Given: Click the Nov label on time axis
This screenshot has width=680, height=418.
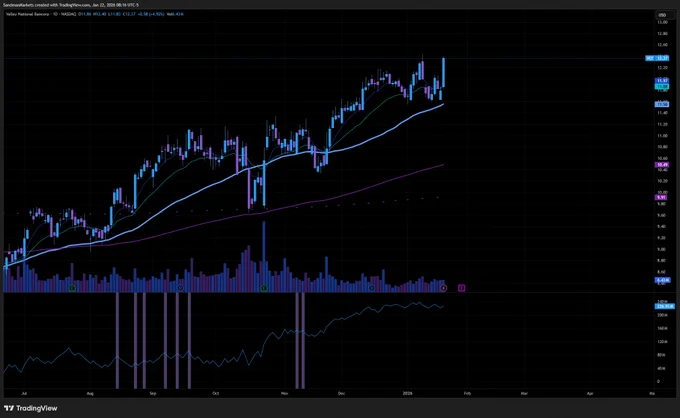Looking at the screenshot, I should tap(284, 394).
